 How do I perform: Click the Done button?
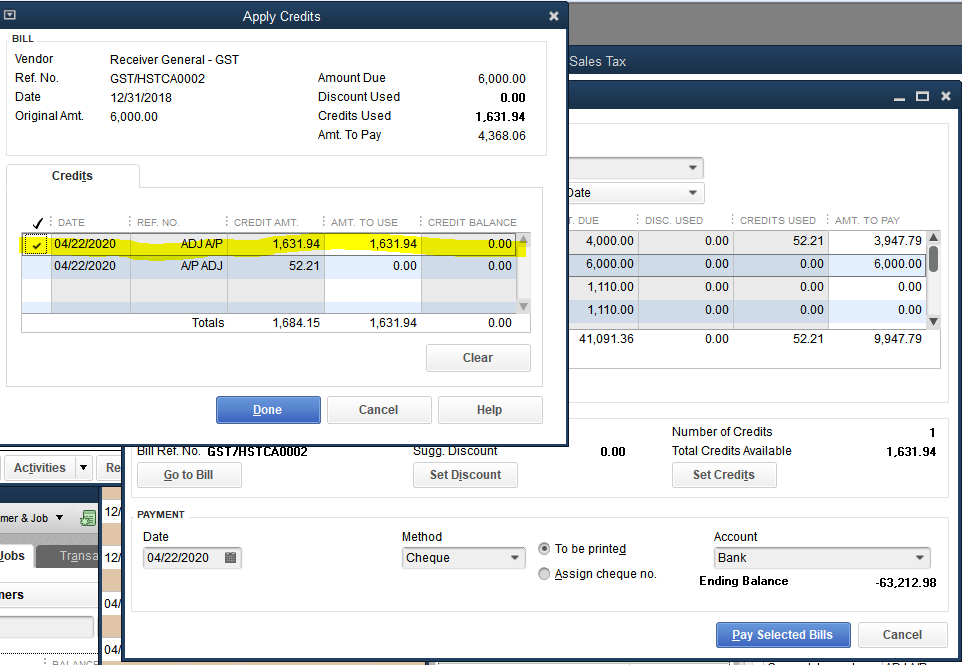tap(268, 410)
